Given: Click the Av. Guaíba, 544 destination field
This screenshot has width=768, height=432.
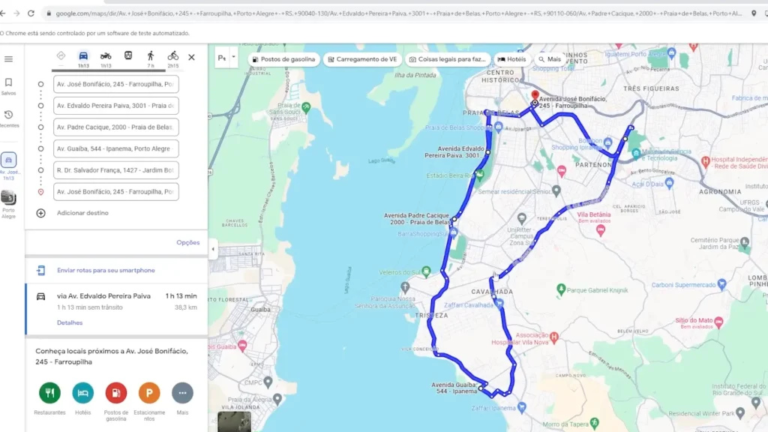Looking at the screenshot, I should [115, 149].
